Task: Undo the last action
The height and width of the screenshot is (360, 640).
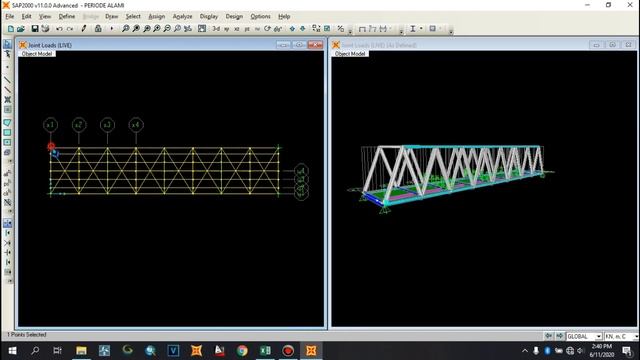Action: [59, 29]
